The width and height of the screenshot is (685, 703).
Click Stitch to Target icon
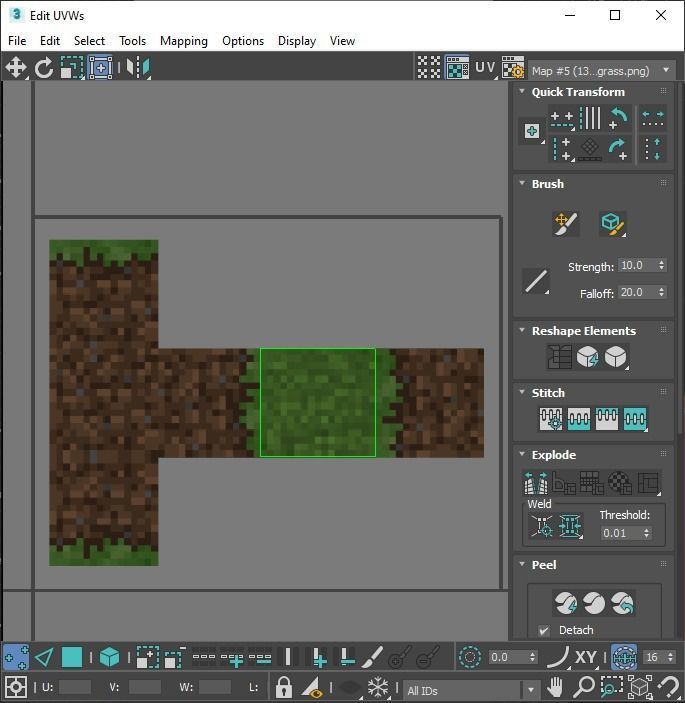551,419
